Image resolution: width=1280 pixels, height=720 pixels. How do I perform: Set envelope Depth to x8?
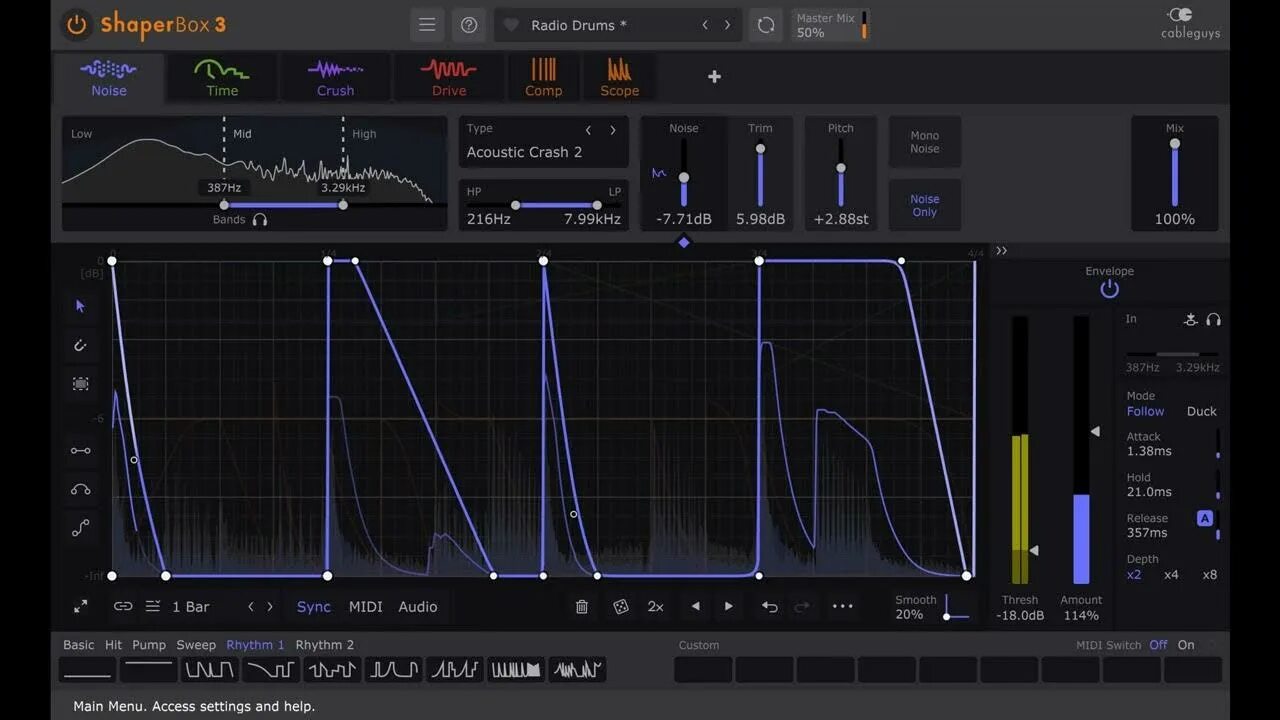point(1210,575)
